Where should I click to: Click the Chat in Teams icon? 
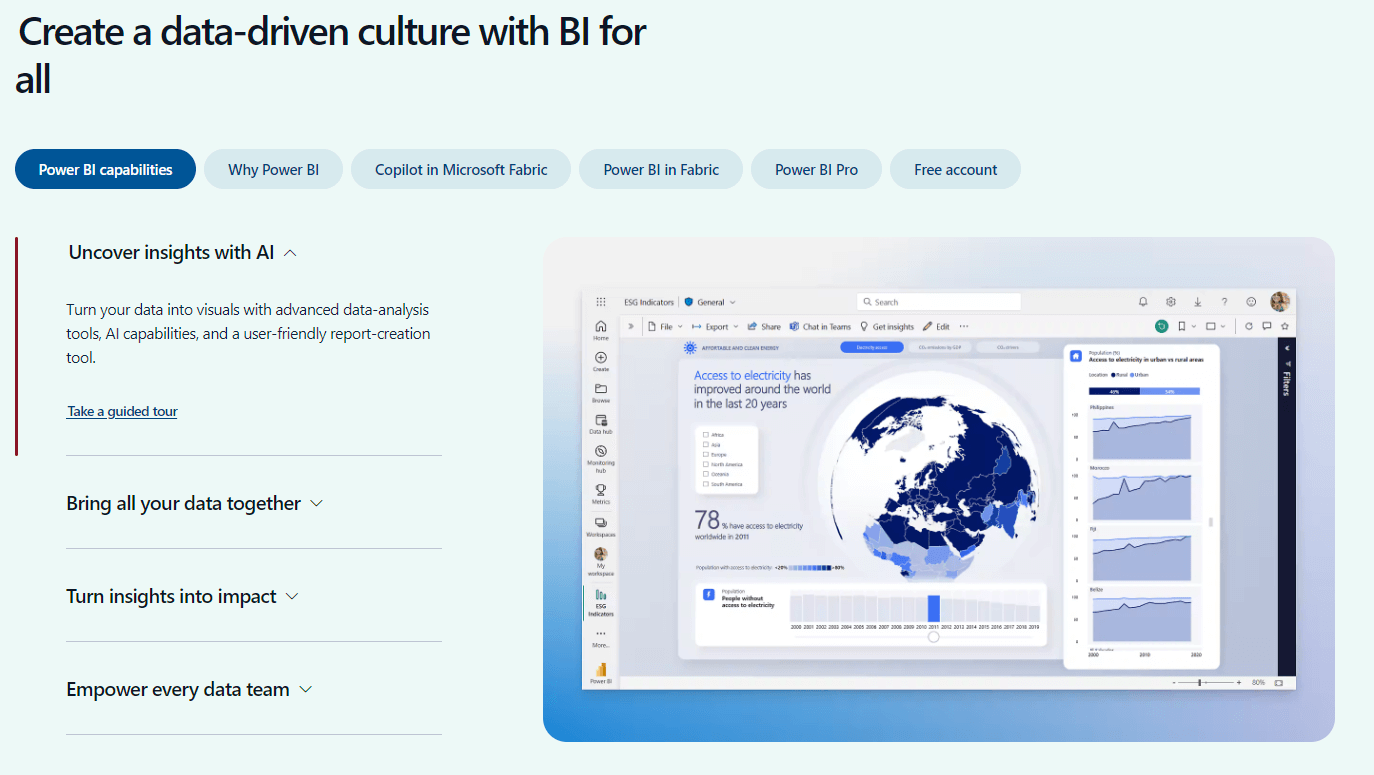tap(820, 326)
